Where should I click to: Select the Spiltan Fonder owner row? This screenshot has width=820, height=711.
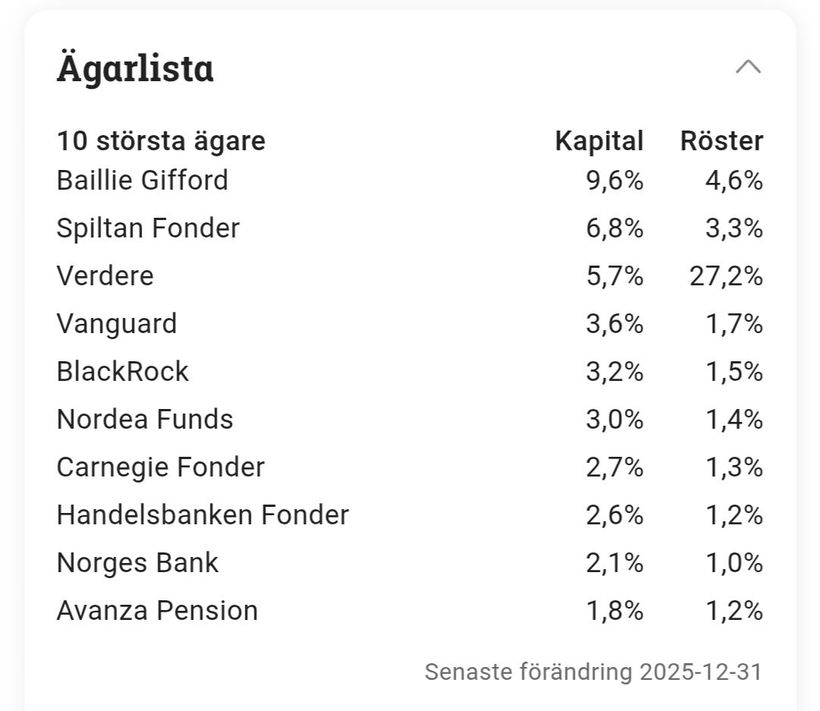[x=148, y=228]
